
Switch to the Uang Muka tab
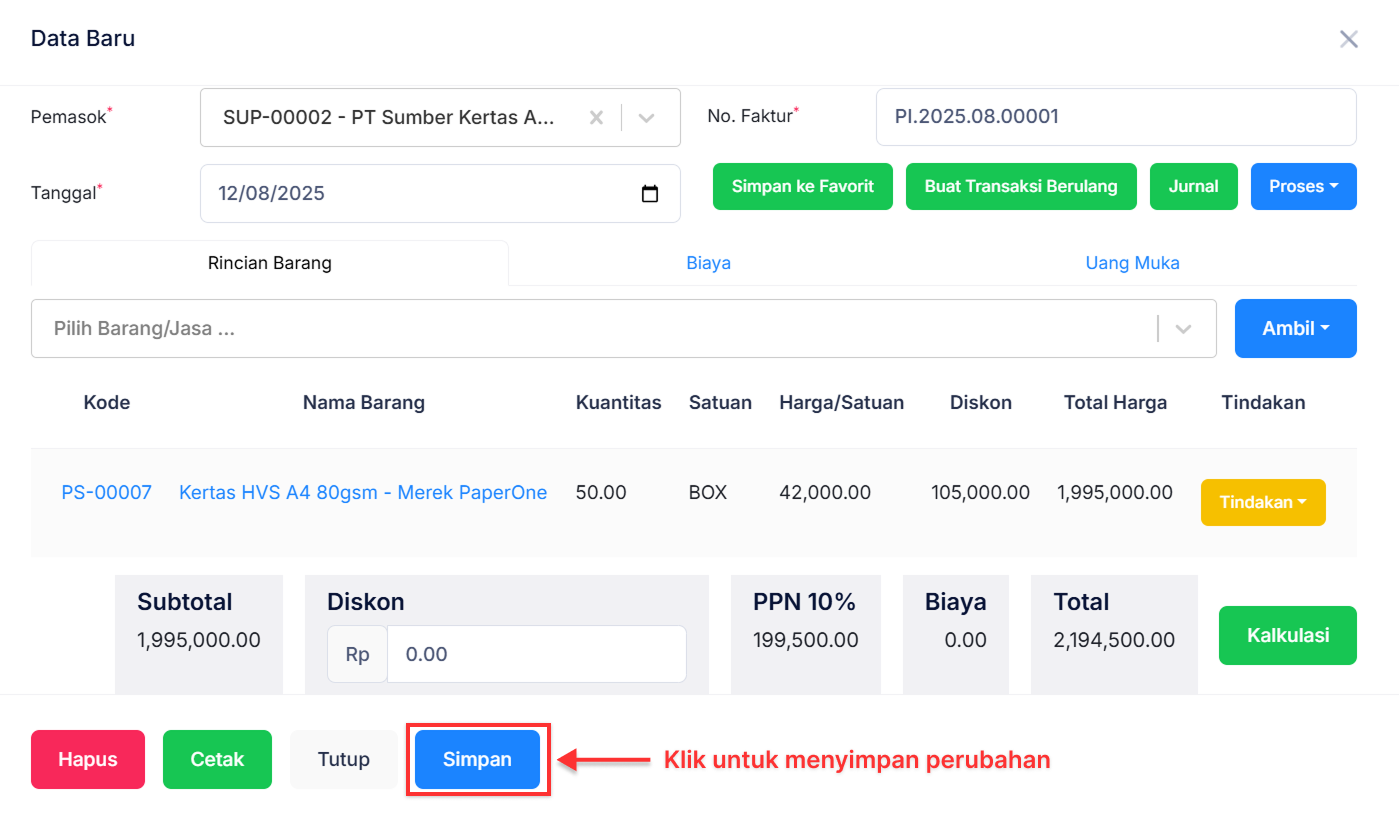(x=1132, y=262)
